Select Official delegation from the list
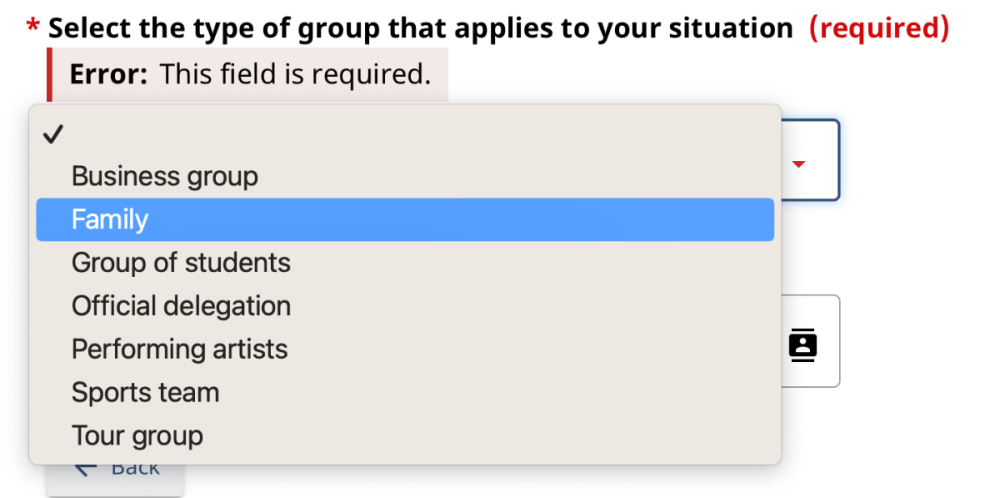This screenshot has height=498, width=1000. (181, 306)
